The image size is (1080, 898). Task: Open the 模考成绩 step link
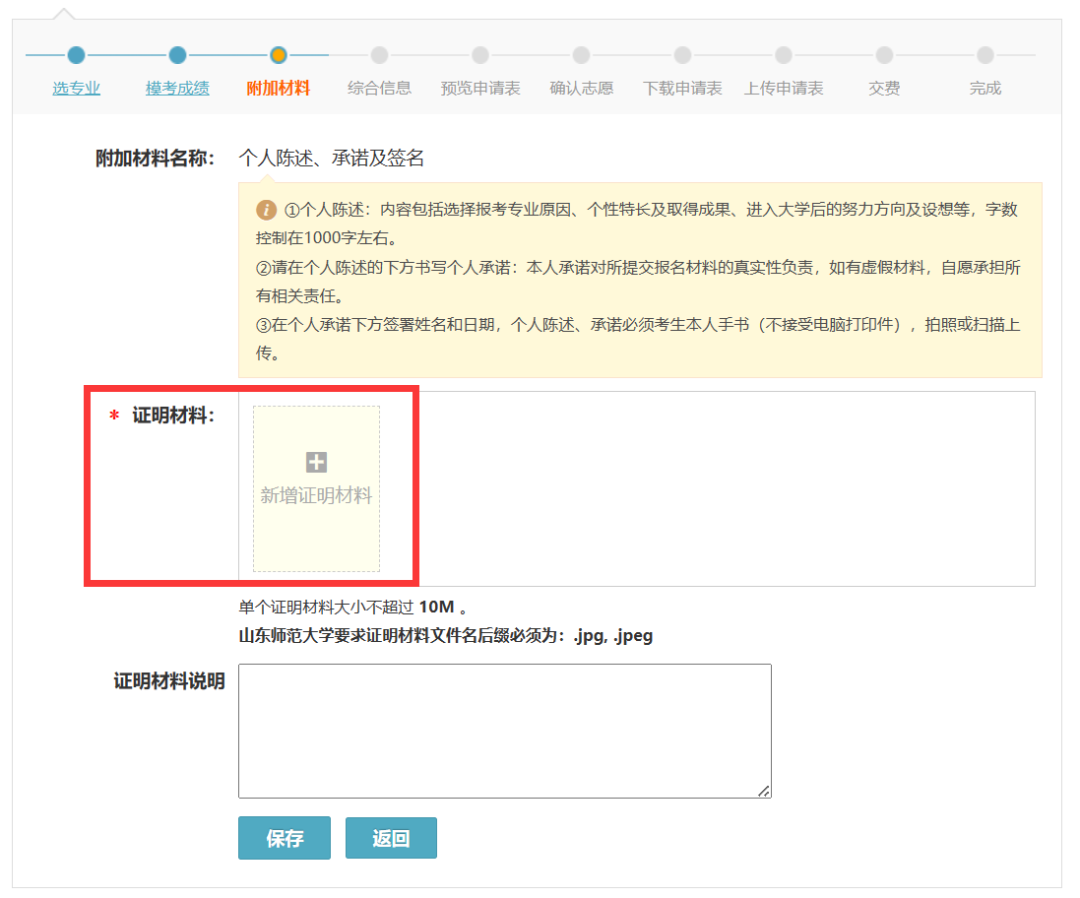coord(177,88)
